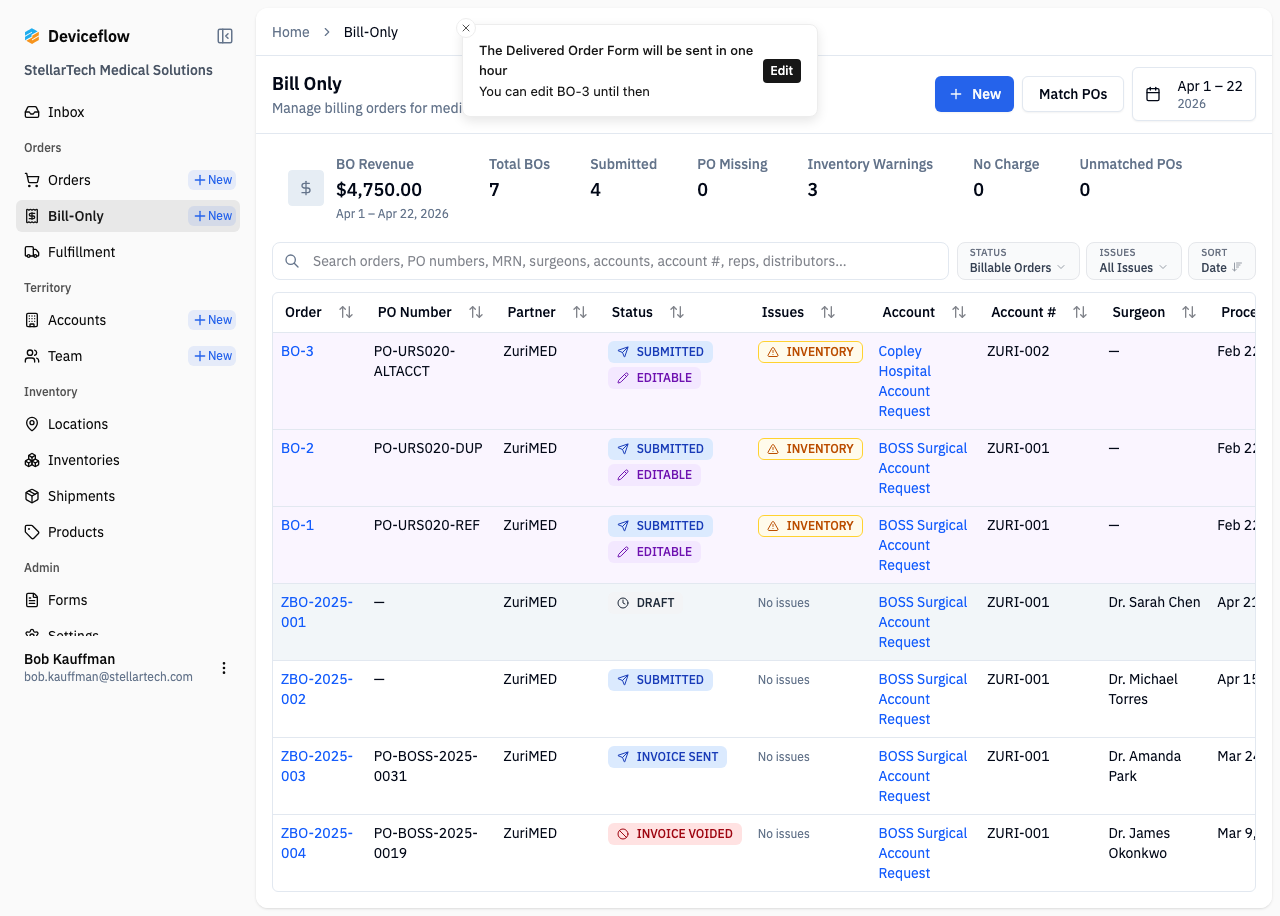
Task: Open order BO-3 link
Action: pyautogui.click(x=297, y=351)
